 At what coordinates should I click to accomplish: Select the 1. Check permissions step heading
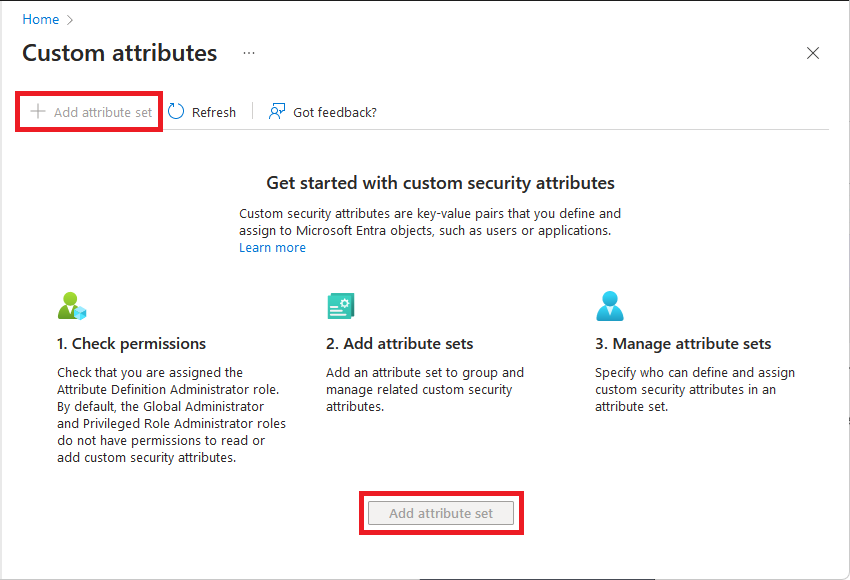(130, 343)
